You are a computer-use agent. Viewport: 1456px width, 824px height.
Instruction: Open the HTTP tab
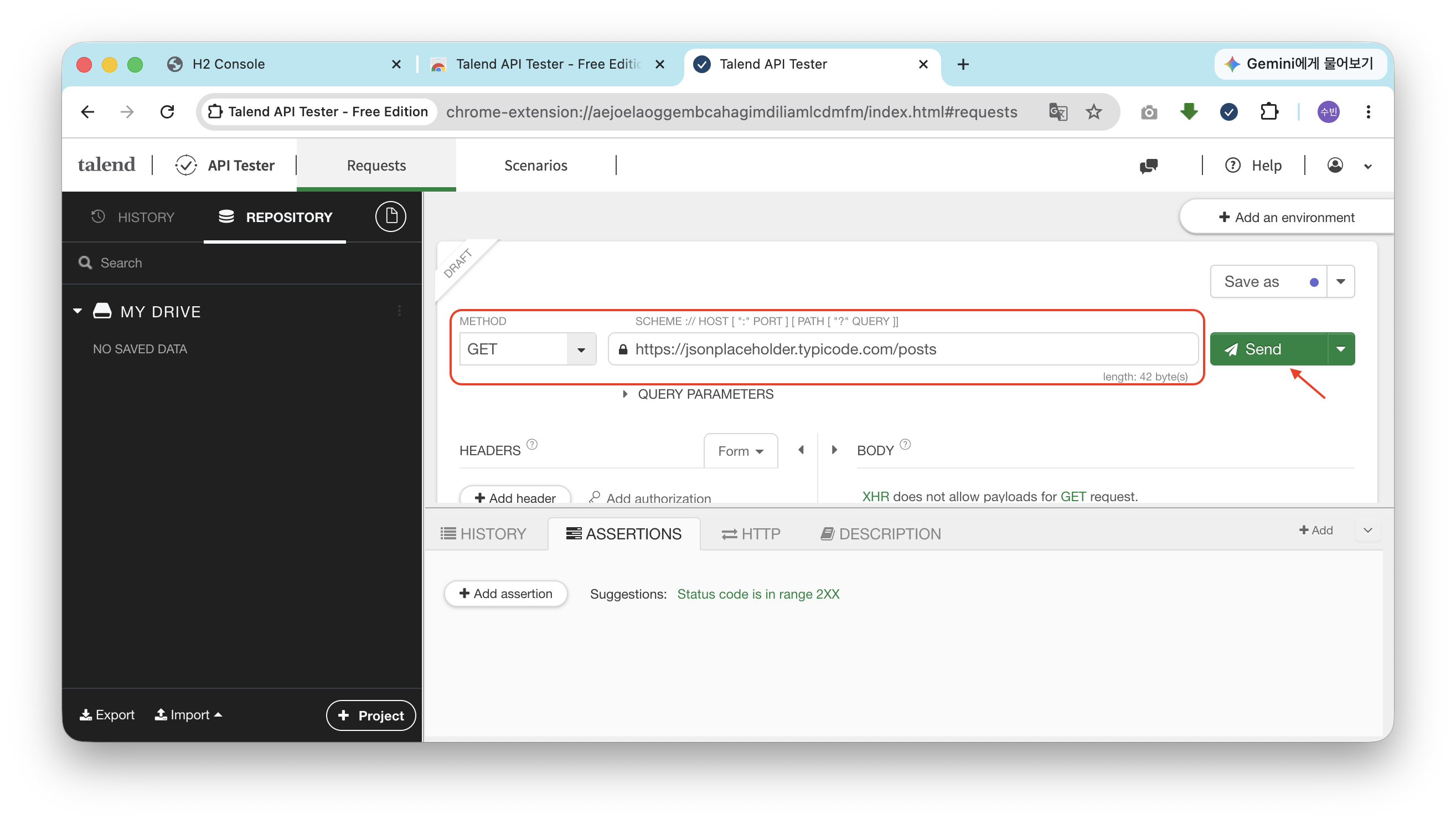click(x=751, y=534)
